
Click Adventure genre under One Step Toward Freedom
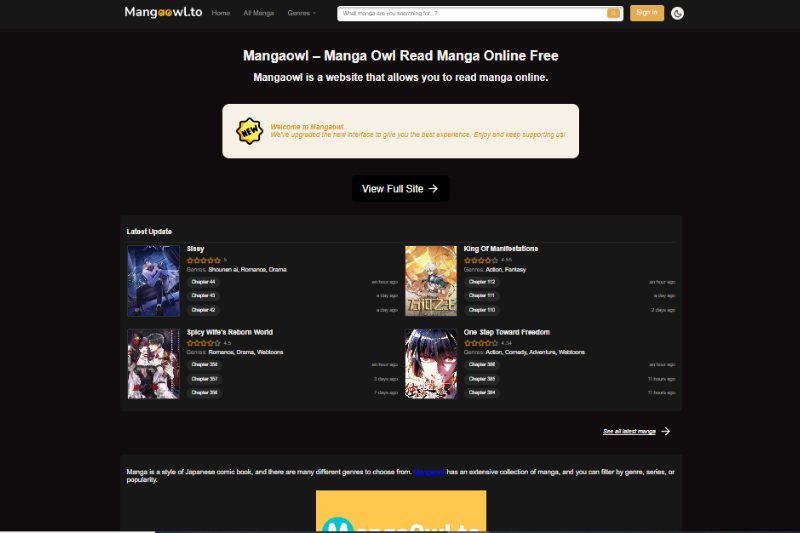click(542, 352)
